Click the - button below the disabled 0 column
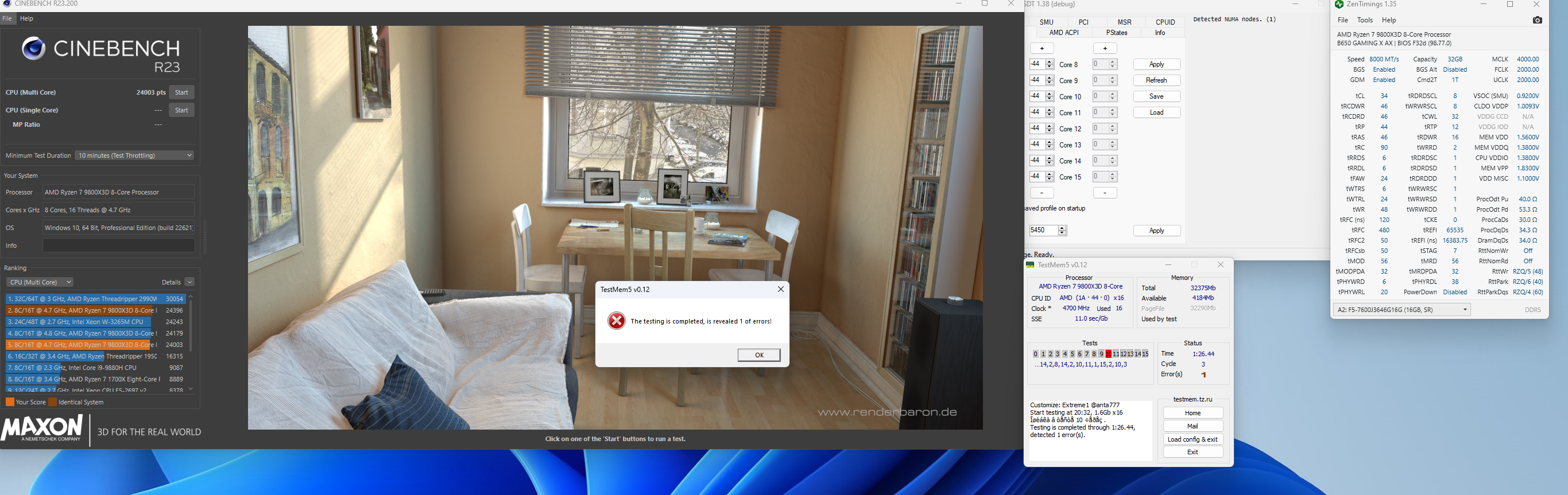Image resolution: width=1568 pixels, height=495 pixels. 1105,193
